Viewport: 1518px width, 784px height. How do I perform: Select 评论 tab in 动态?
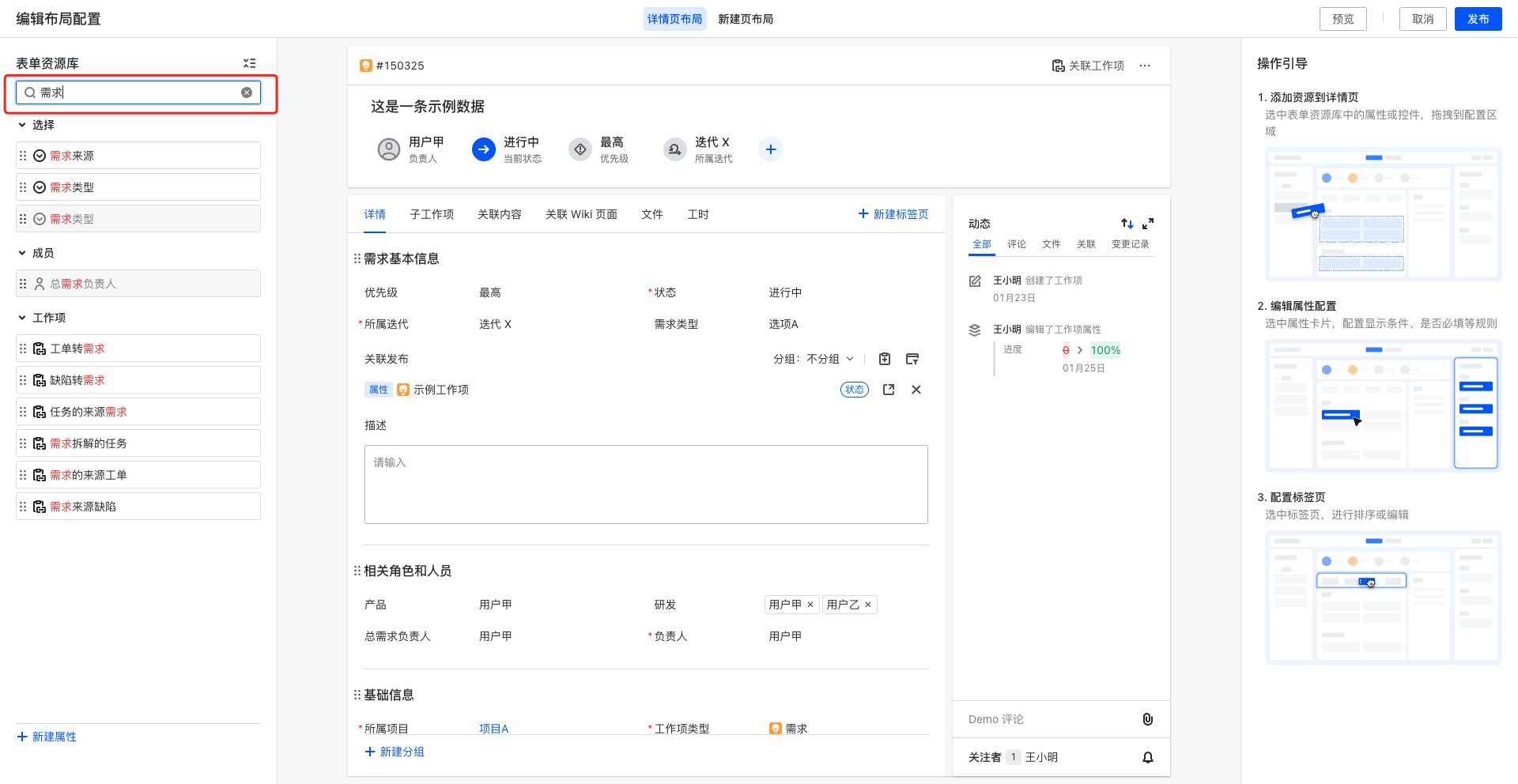[x=1017, y=244]
